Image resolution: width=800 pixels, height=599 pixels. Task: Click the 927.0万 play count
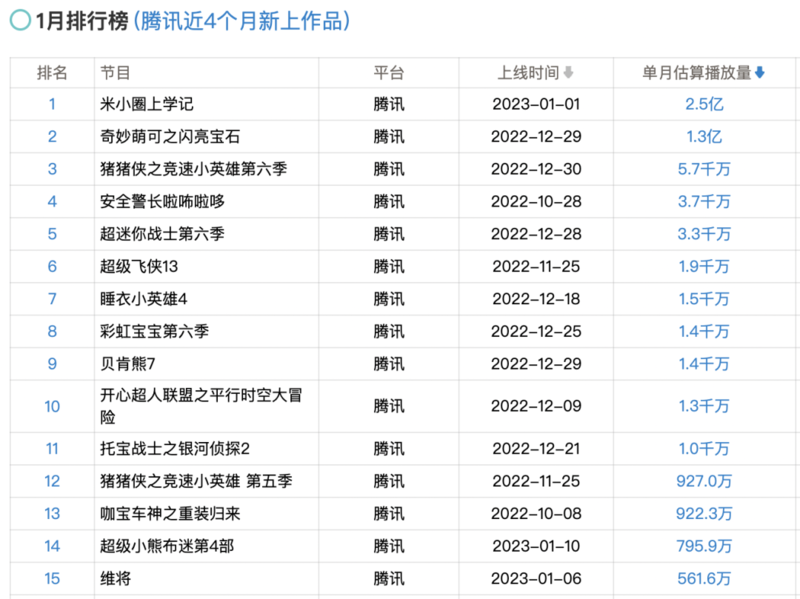704,481
